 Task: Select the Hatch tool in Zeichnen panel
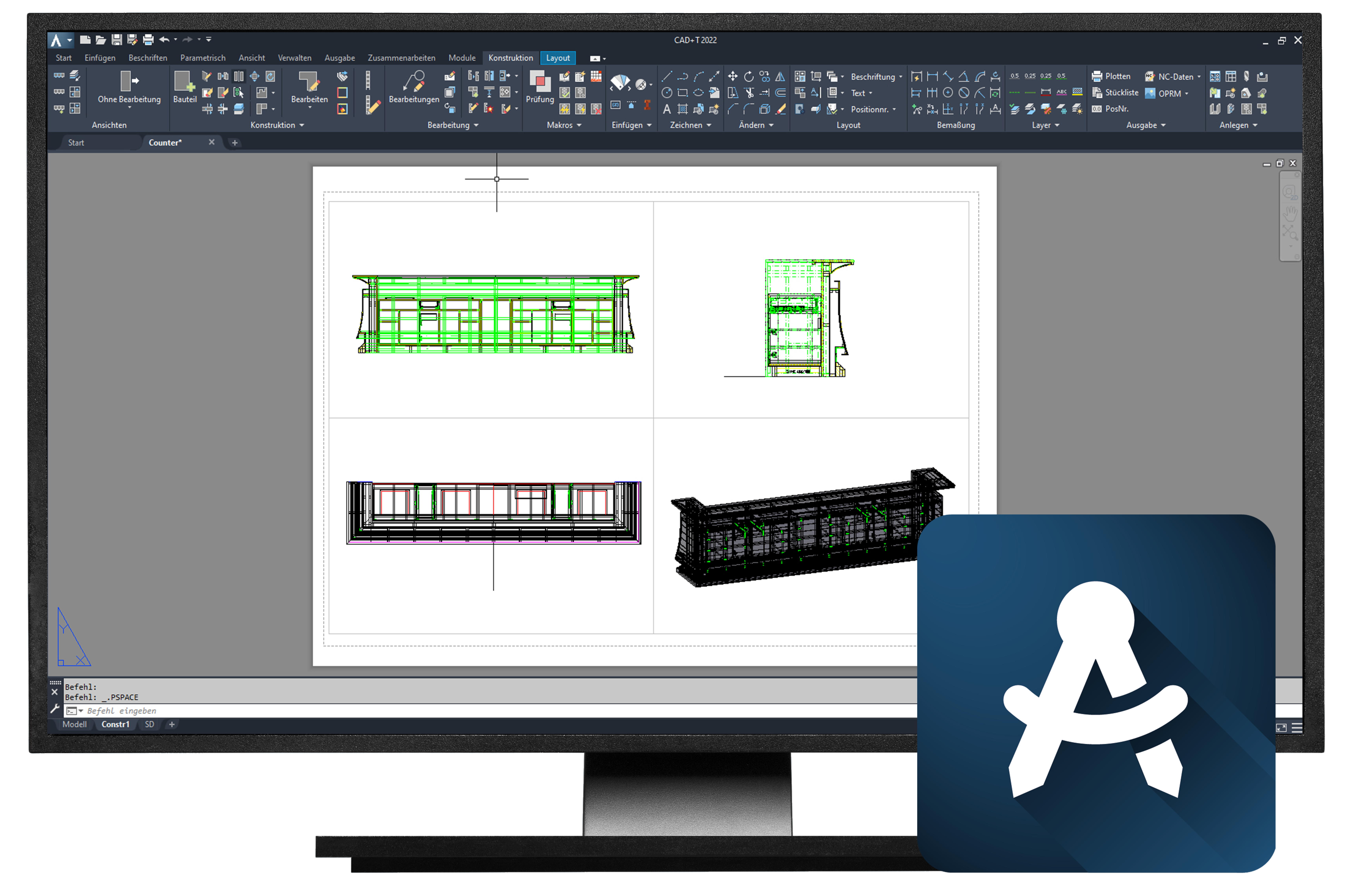click(x=682, y=109)
